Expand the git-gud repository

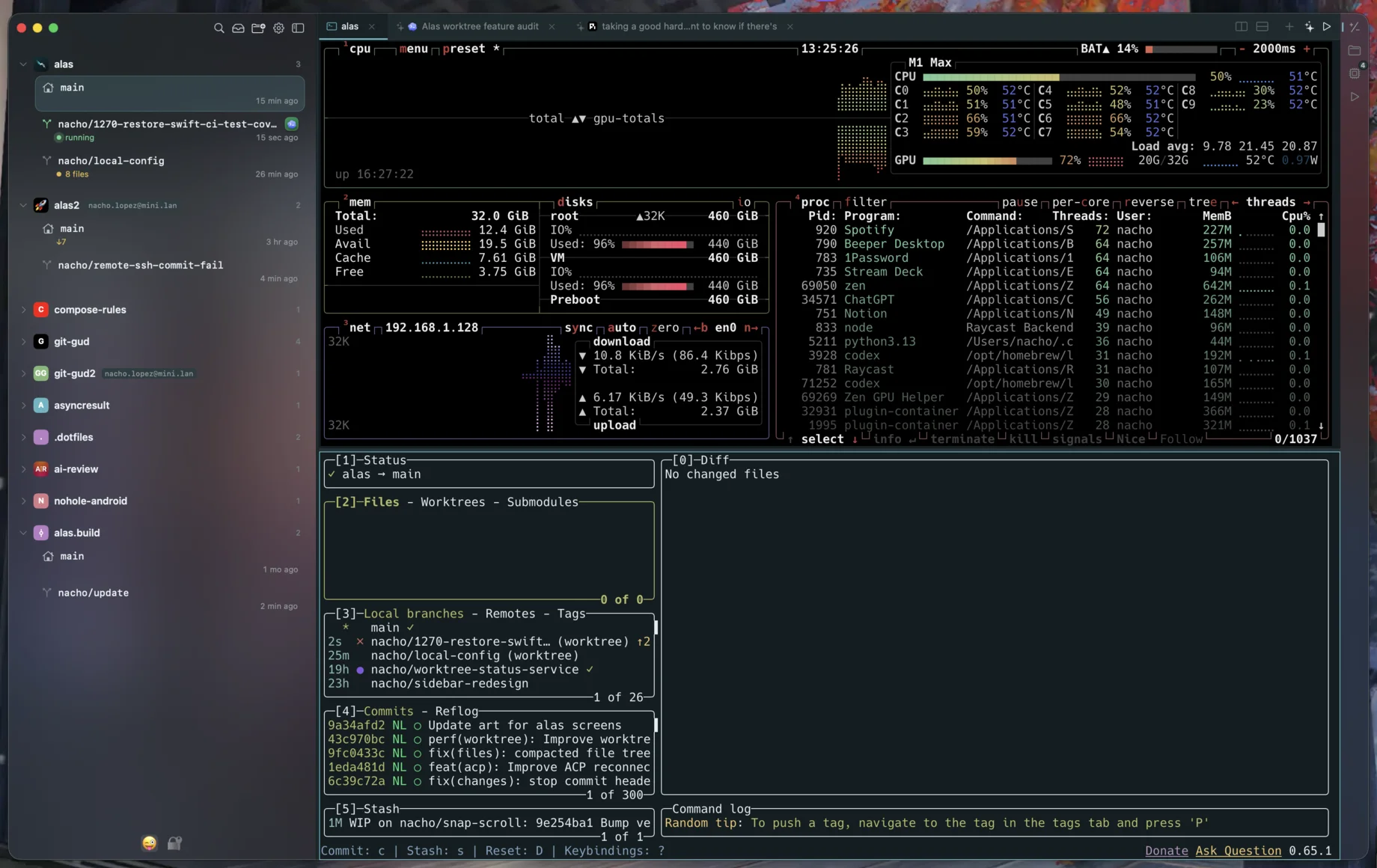click(x=23, y=342)
